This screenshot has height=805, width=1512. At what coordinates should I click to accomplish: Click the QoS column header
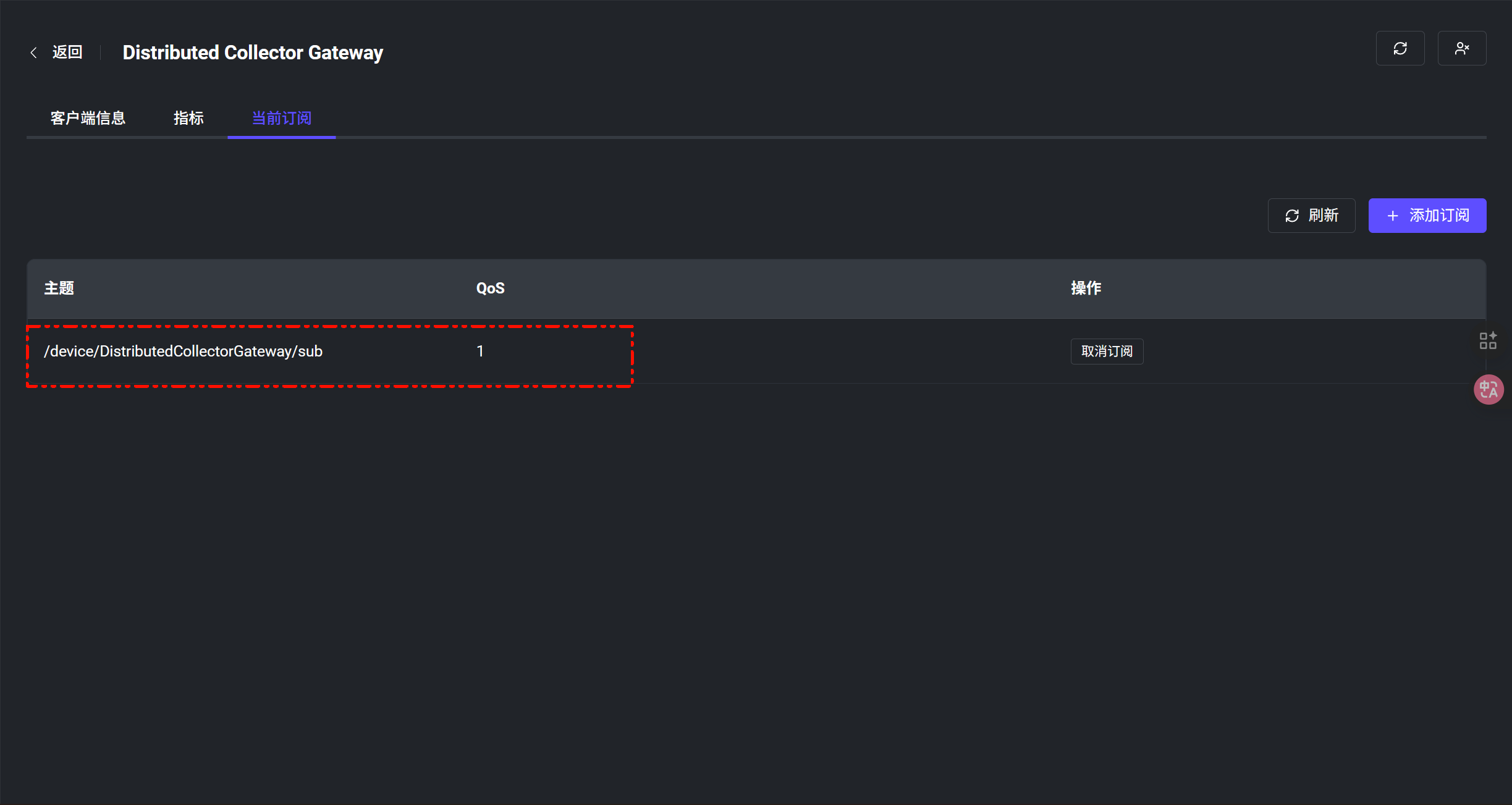491,289
